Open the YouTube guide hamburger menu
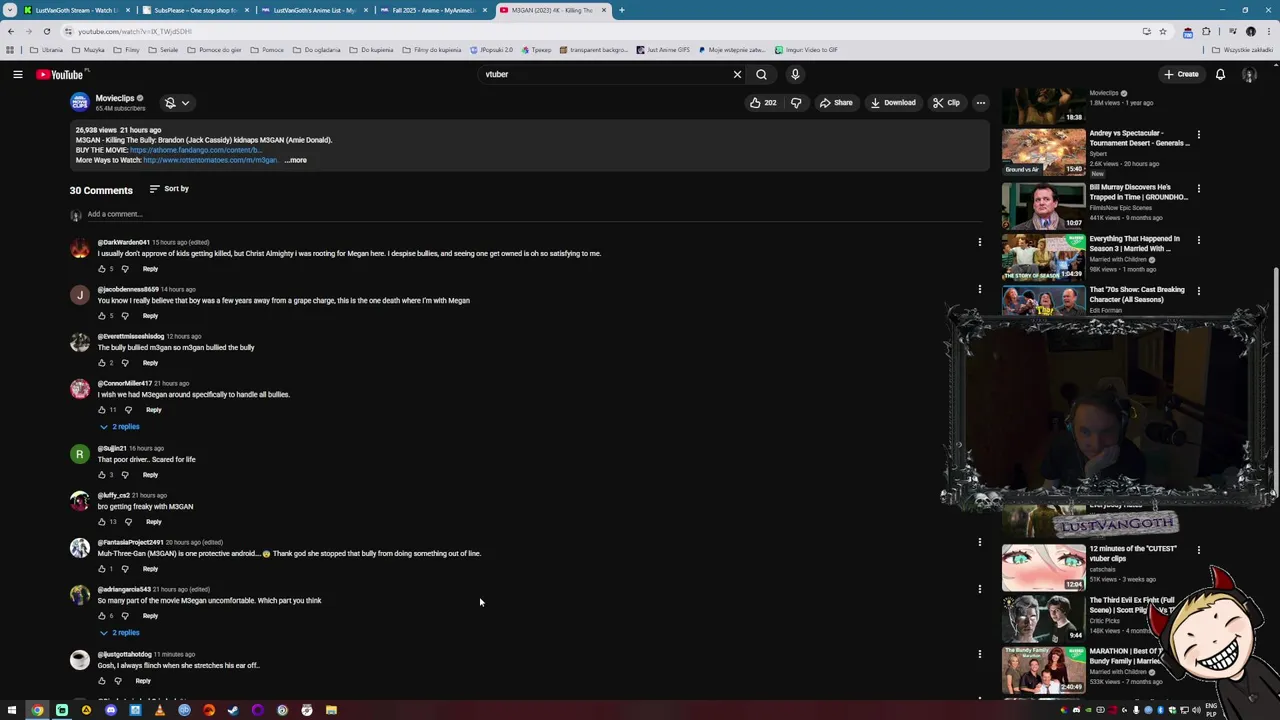This screenshot has height=720, width=1280. (x=17, y=74)
